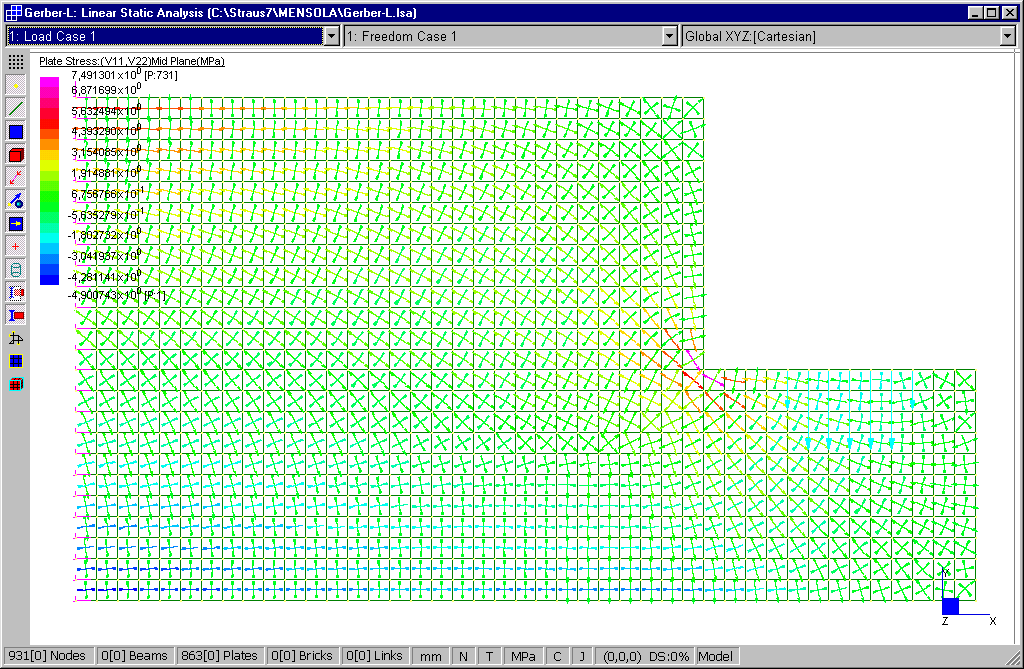Click the black wireframe axes icon
Viewport: 1024px width, 669px height.
click(x=16, y=338)
